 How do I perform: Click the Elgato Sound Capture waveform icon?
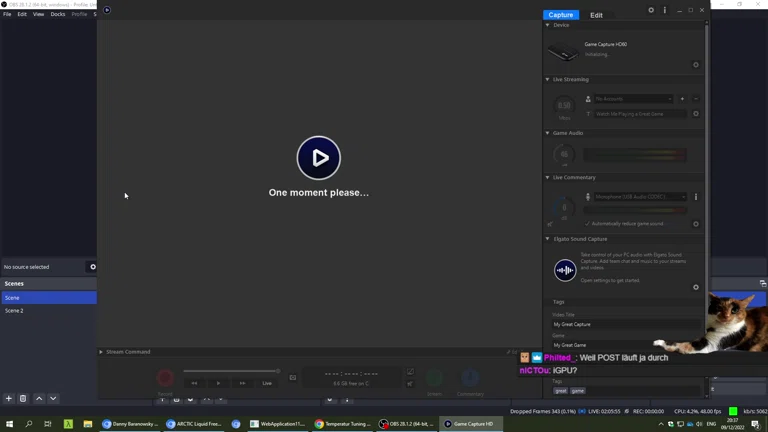pyautogui.click(x=565, y=270)
